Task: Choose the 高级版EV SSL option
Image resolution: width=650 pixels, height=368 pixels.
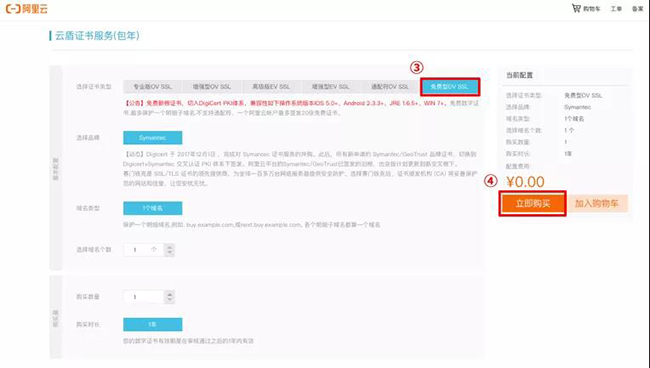Action: pos(272,87)
